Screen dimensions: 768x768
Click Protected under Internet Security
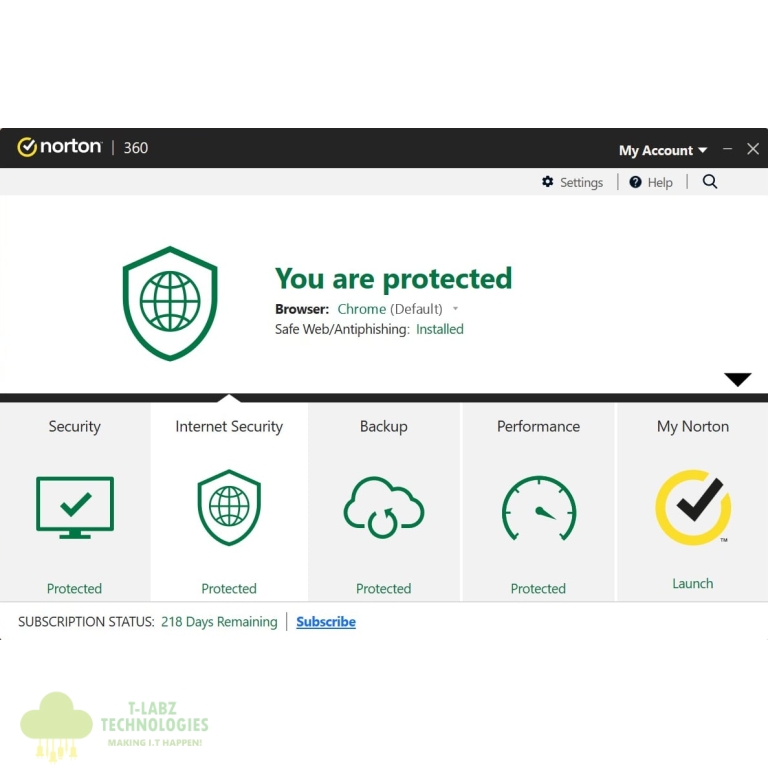(x=229, y=588)
